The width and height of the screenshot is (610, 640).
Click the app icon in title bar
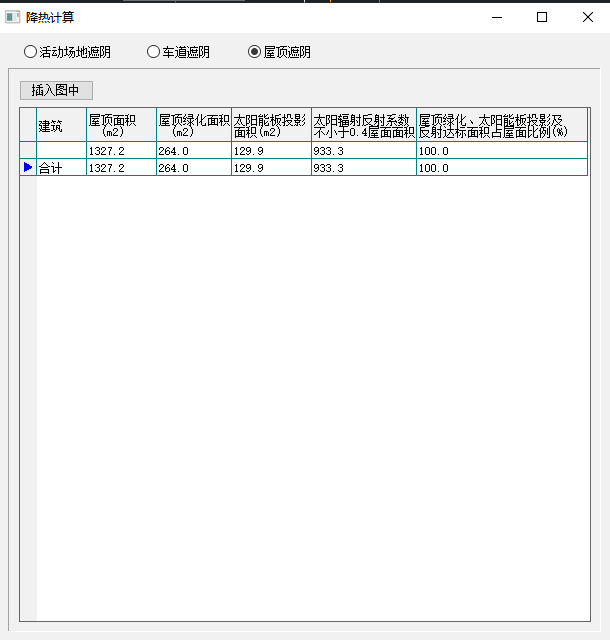point(13,17)
